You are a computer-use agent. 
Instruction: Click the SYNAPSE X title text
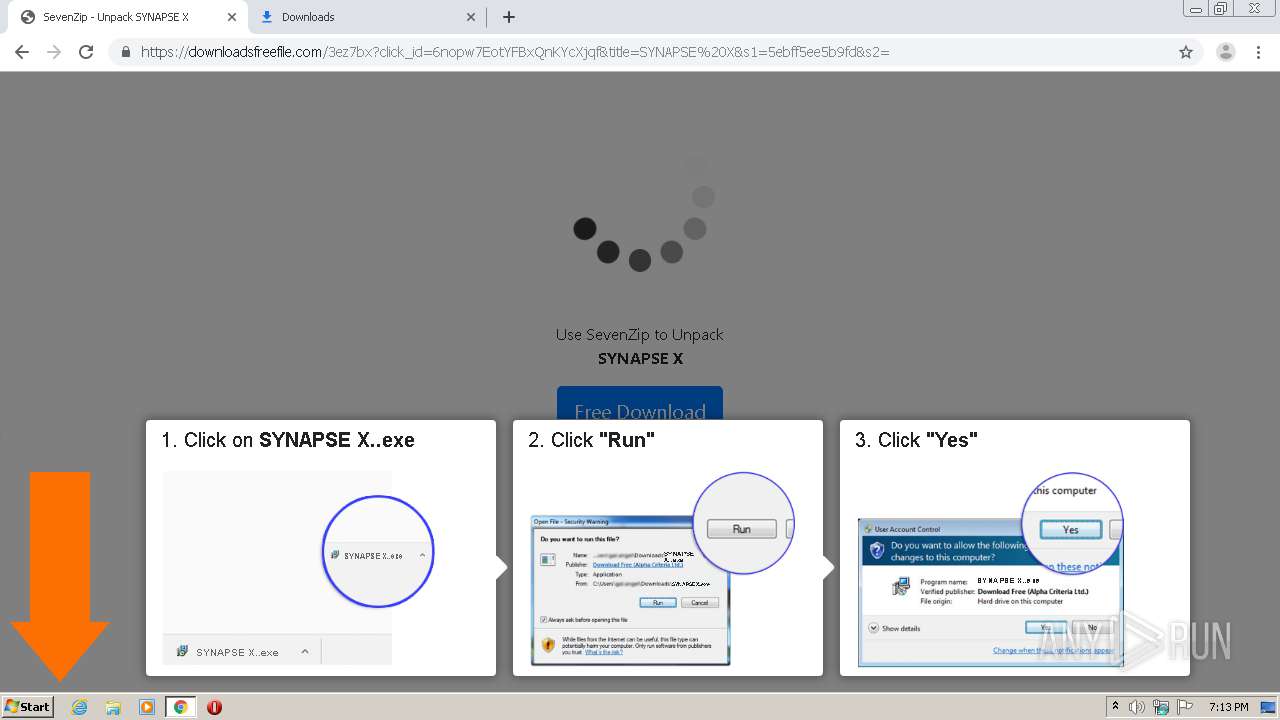[640, 358]
